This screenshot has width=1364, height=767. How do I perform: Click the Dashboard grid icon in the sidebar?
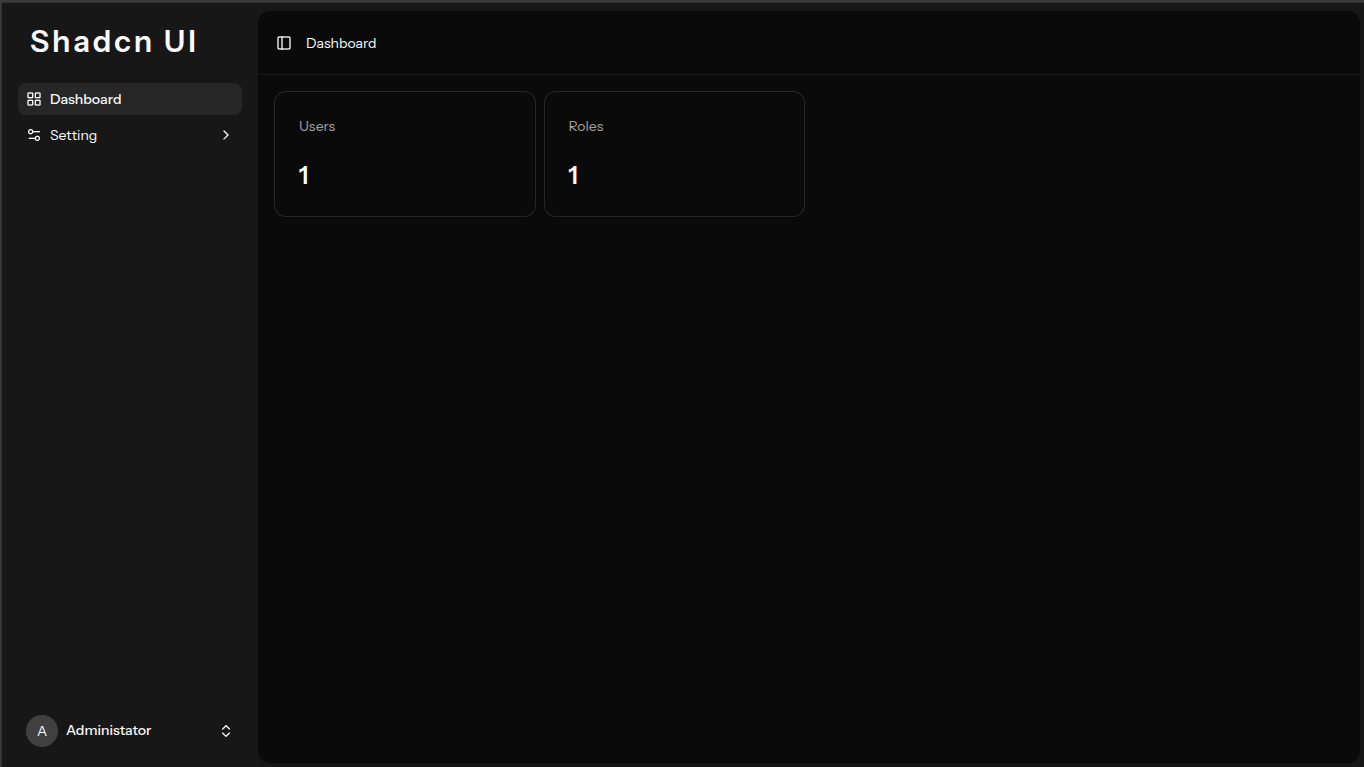click(x=34, y=99)
